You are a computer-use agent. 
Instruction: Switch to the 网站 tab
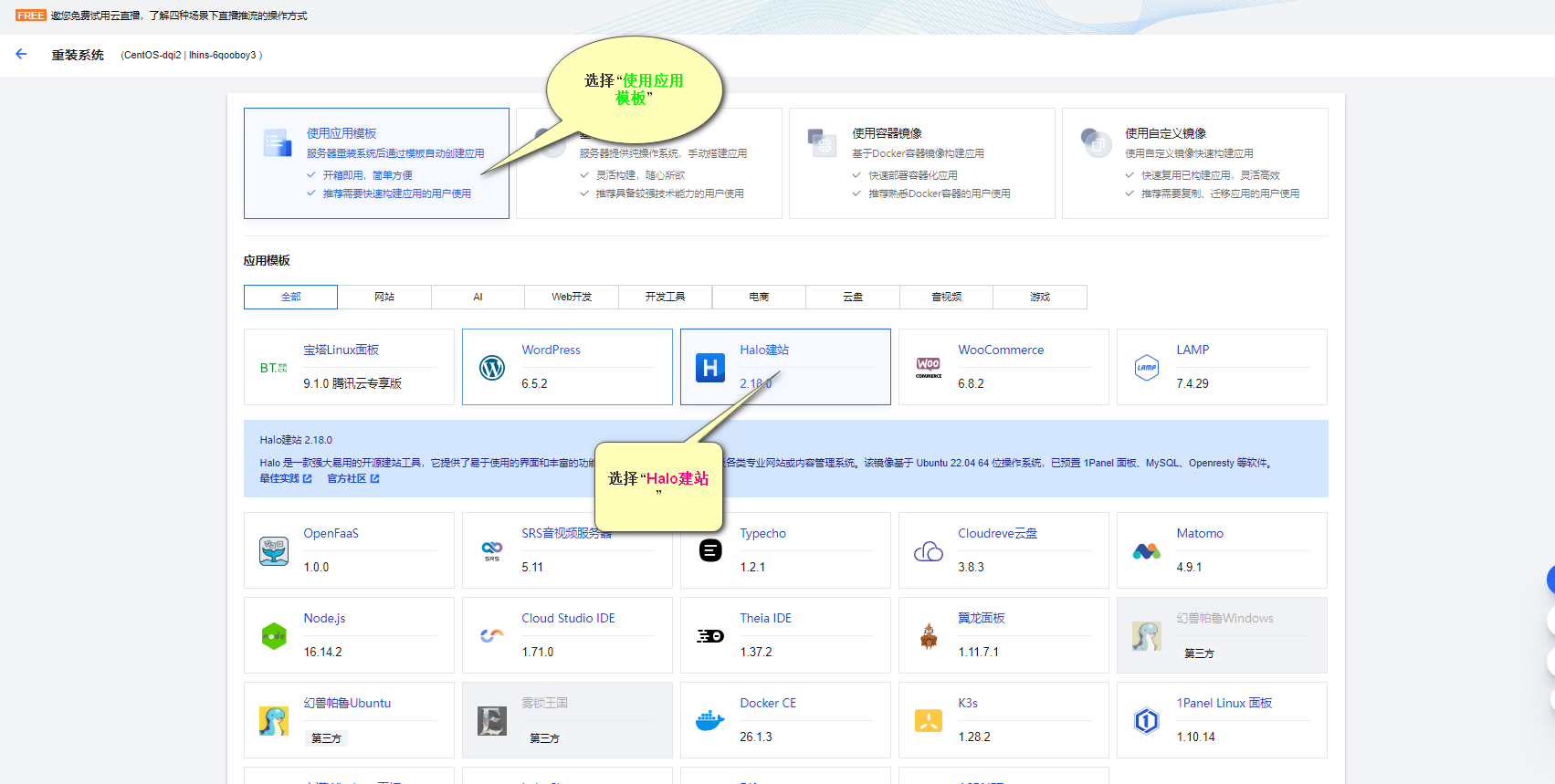point(384,297)
